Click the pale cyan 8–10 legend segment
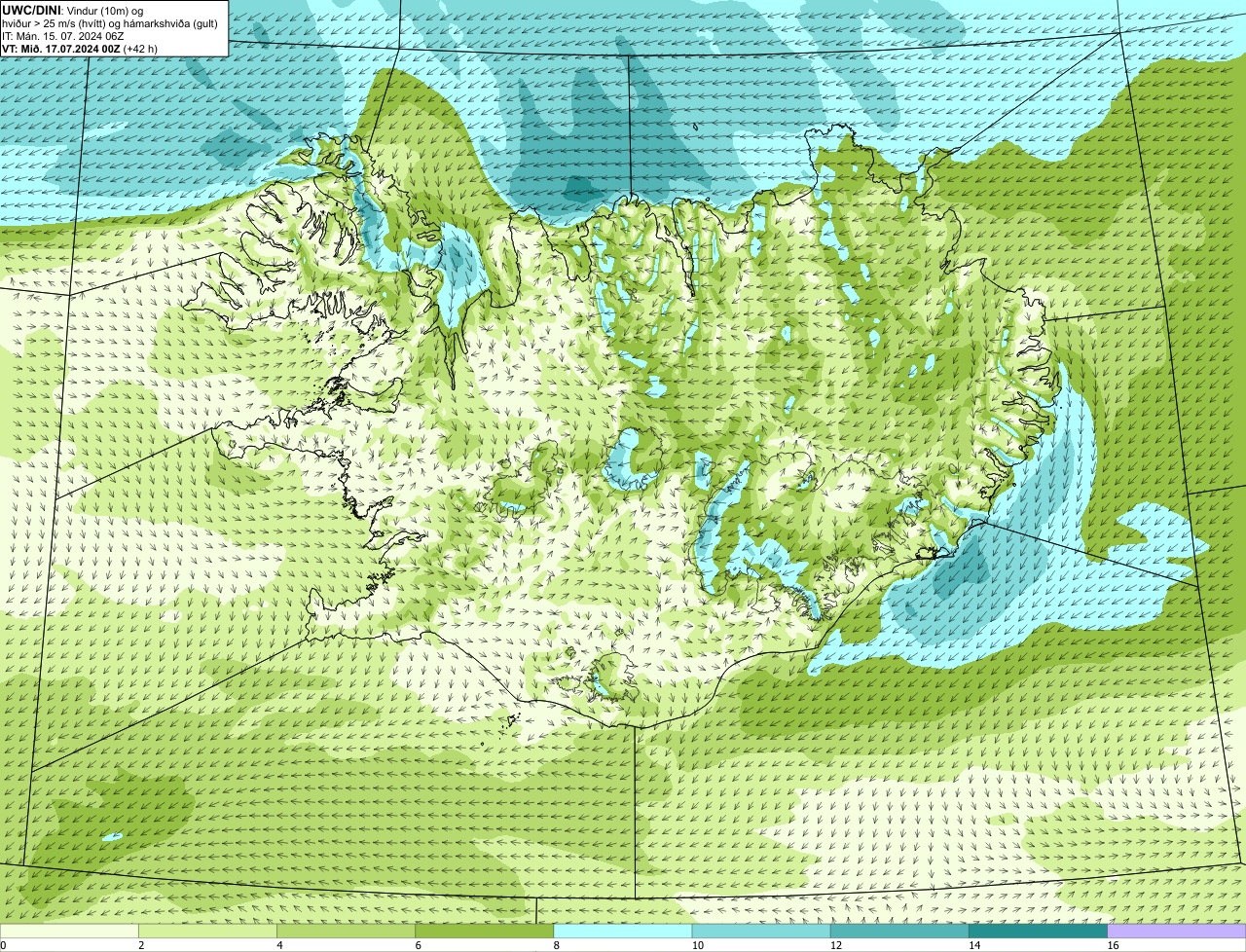 (x=623, y=931)
